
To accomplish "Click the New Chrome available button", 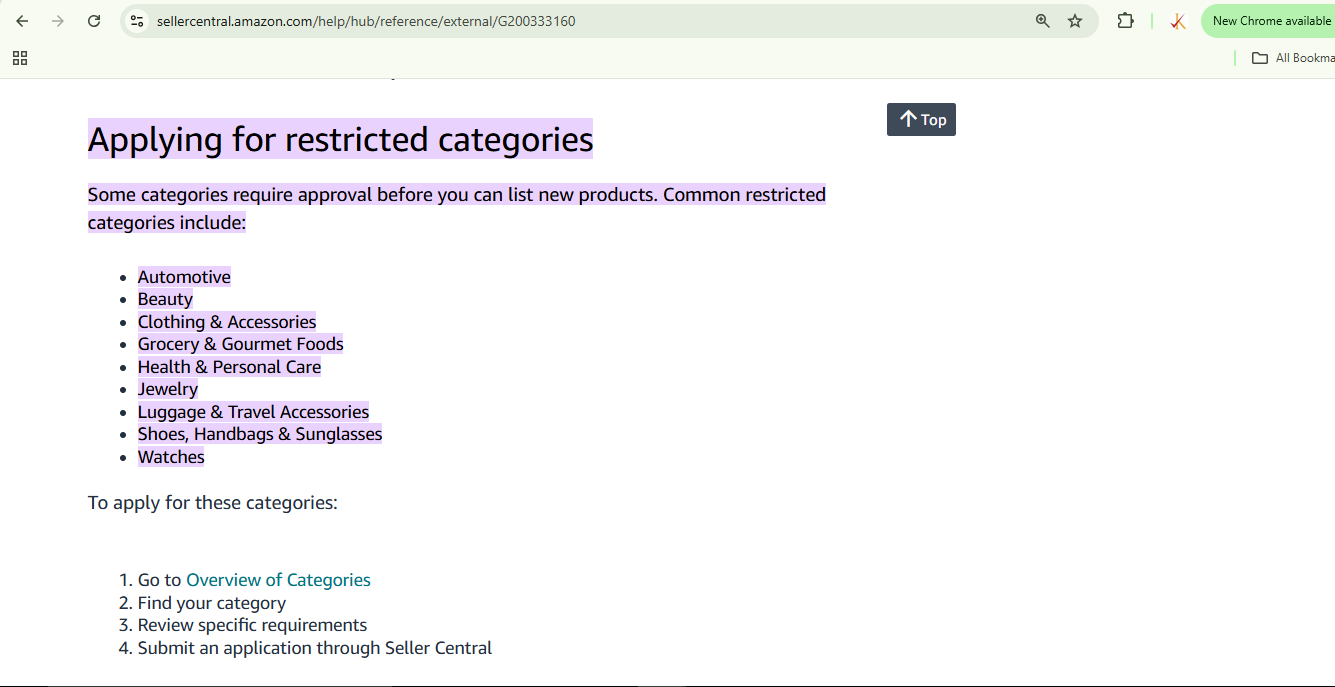I will [1268, 21].
